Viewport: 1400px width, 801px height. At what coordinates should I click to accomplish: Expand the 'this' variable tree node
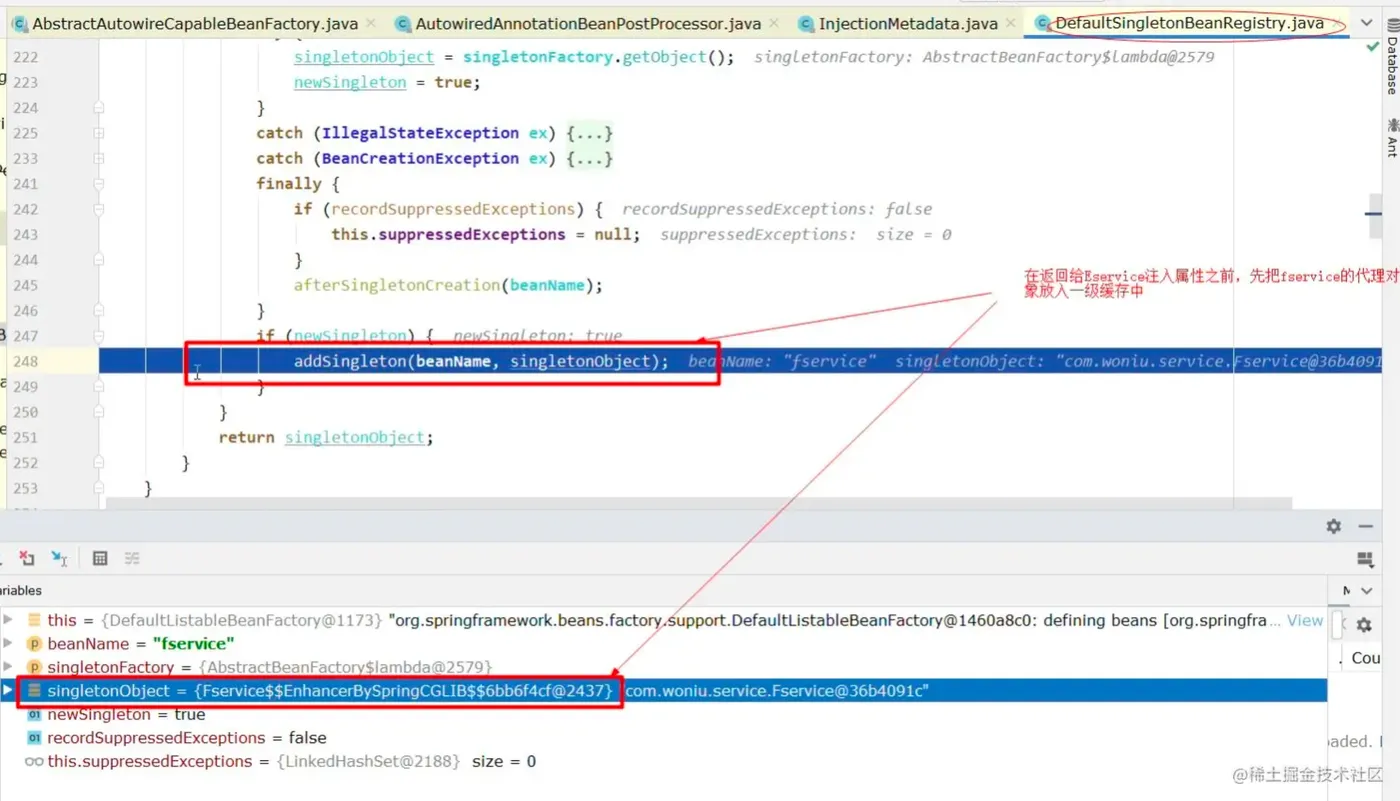click(8, 620)
